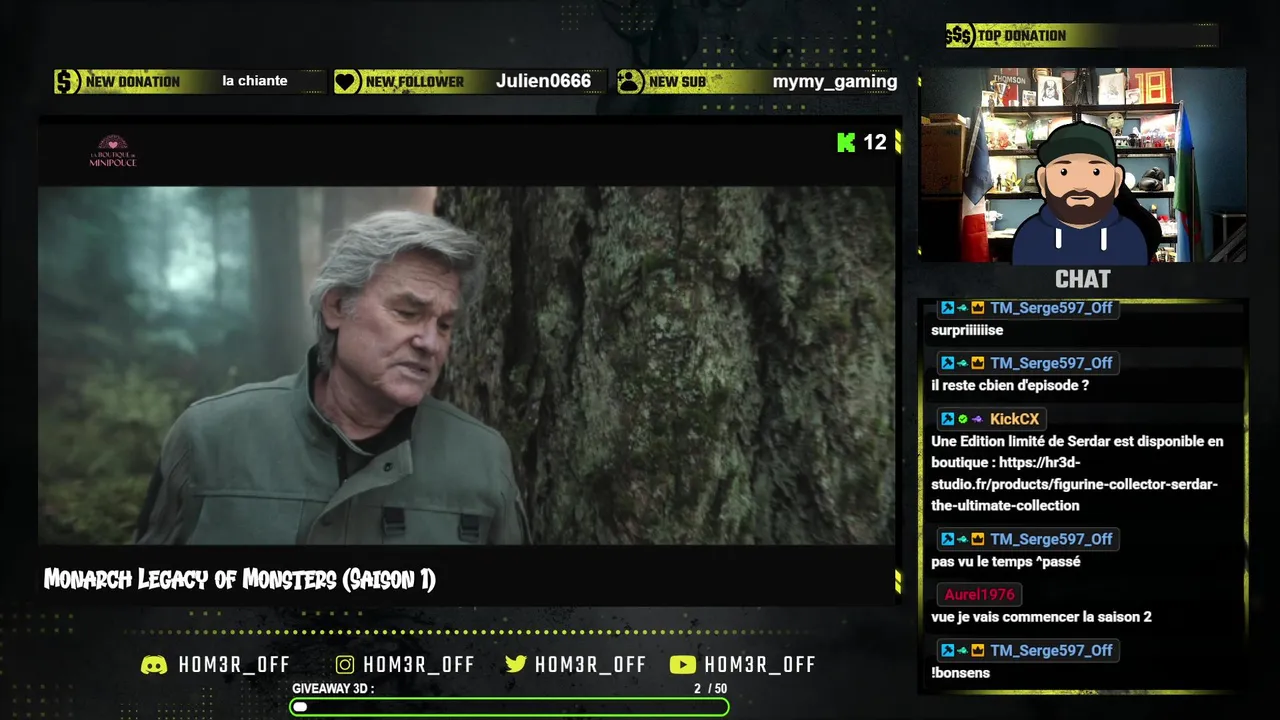Viewport: 1280px width, 720px height.
Task: Click the title 'Monarch Legacy of Monsters (Saison 1)'
Action: click(x=240, y=580)
